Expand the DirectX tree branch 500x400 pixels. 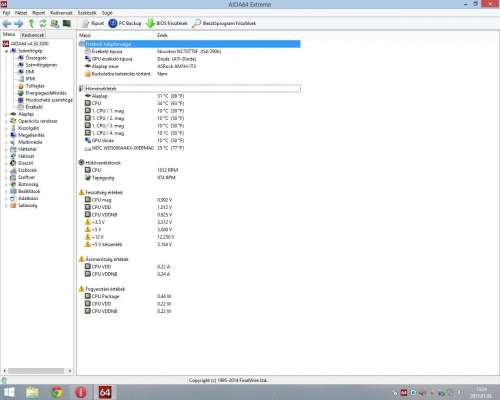click(6, 163)
